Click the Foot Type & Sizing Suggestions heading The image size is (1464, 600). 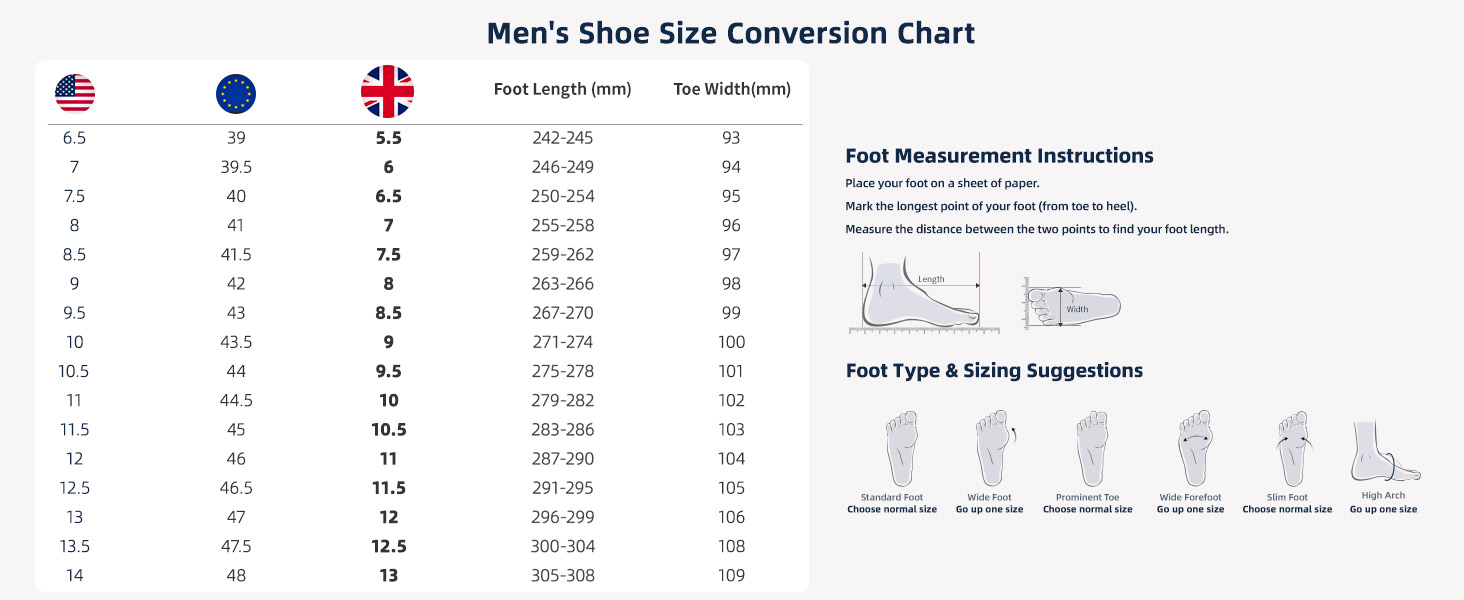pyautogui.click(x=994, y=371)
